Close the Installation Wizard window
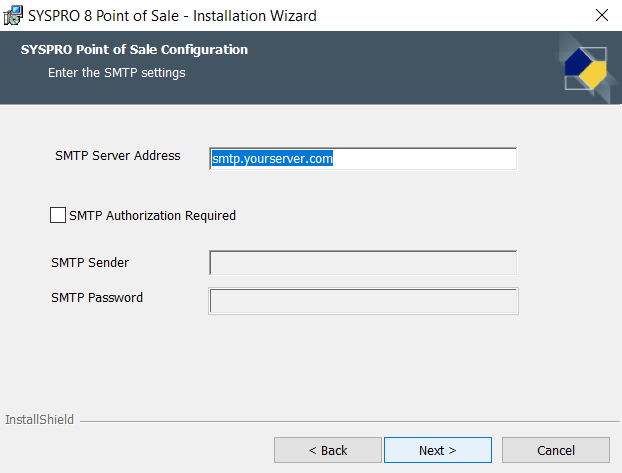The image size is (622, 473). pyautogui.click(x=601, y=15)
